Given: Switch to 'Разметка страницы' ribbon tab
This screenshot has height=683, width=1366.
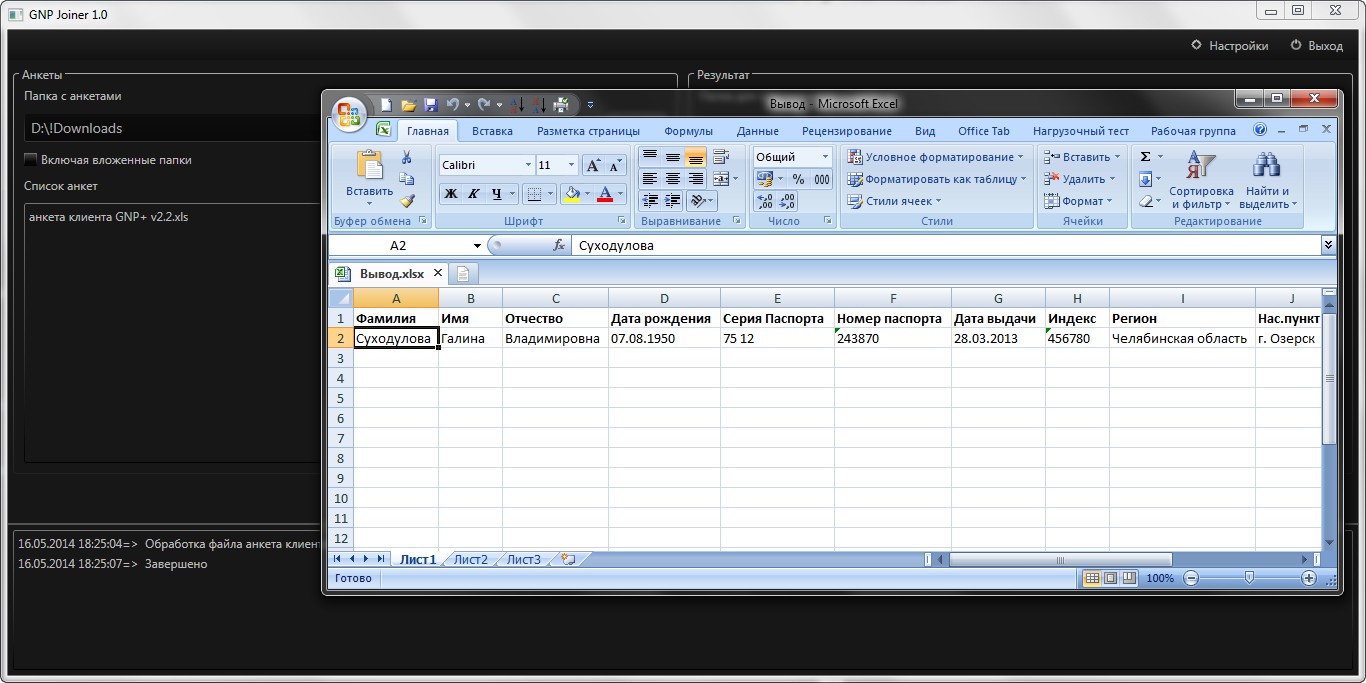Looking at the screenshot, I should coord(588,131).
